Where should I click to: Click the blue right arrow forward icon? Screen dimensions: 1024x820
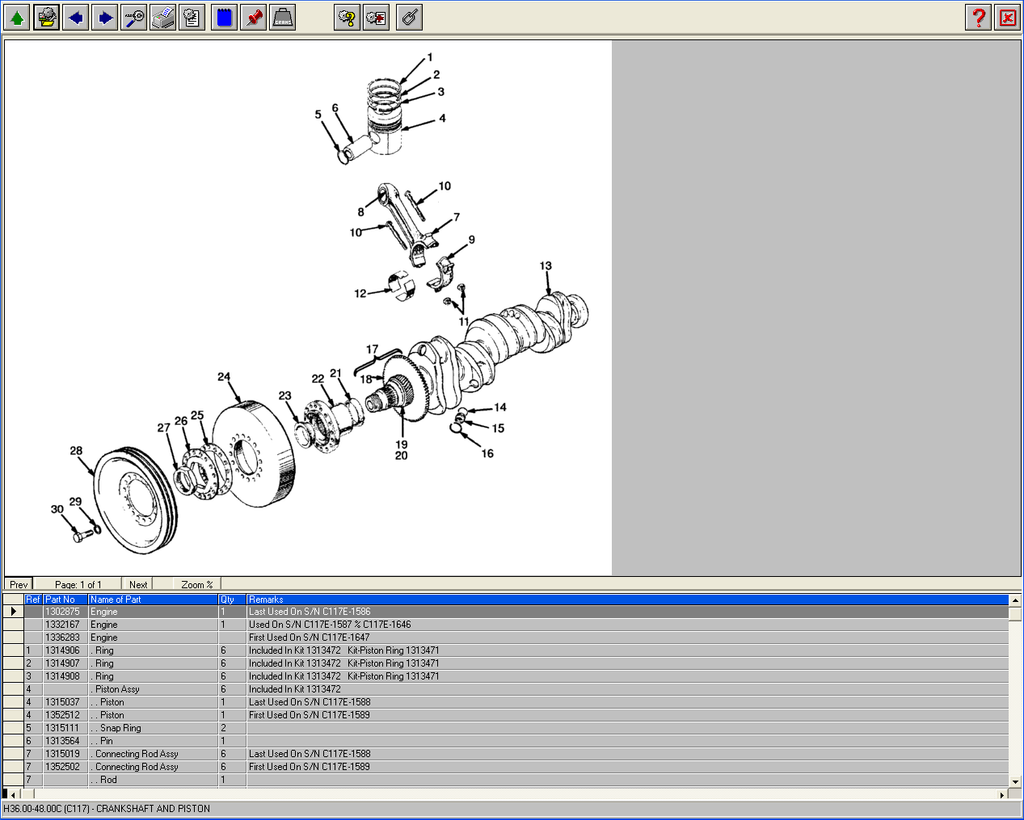[105, 17]
